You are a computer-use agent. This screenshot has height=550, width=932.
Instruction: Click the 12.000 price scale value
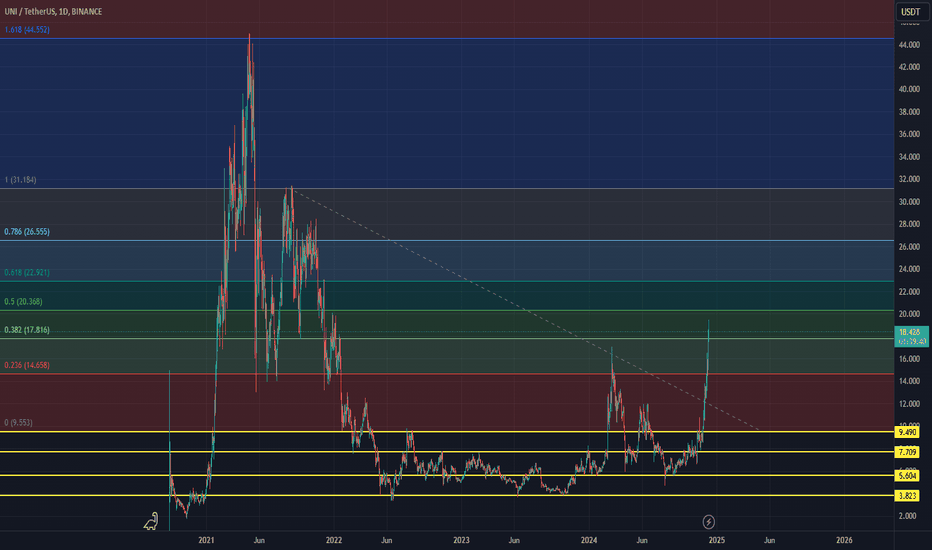coord(909,404)
